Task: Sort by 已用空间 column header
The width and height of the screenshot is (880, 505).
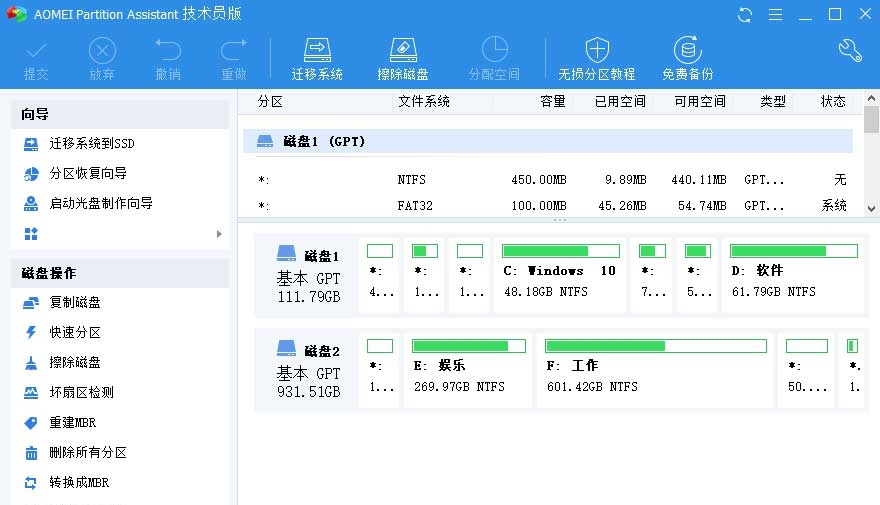Action: (620, 102)
